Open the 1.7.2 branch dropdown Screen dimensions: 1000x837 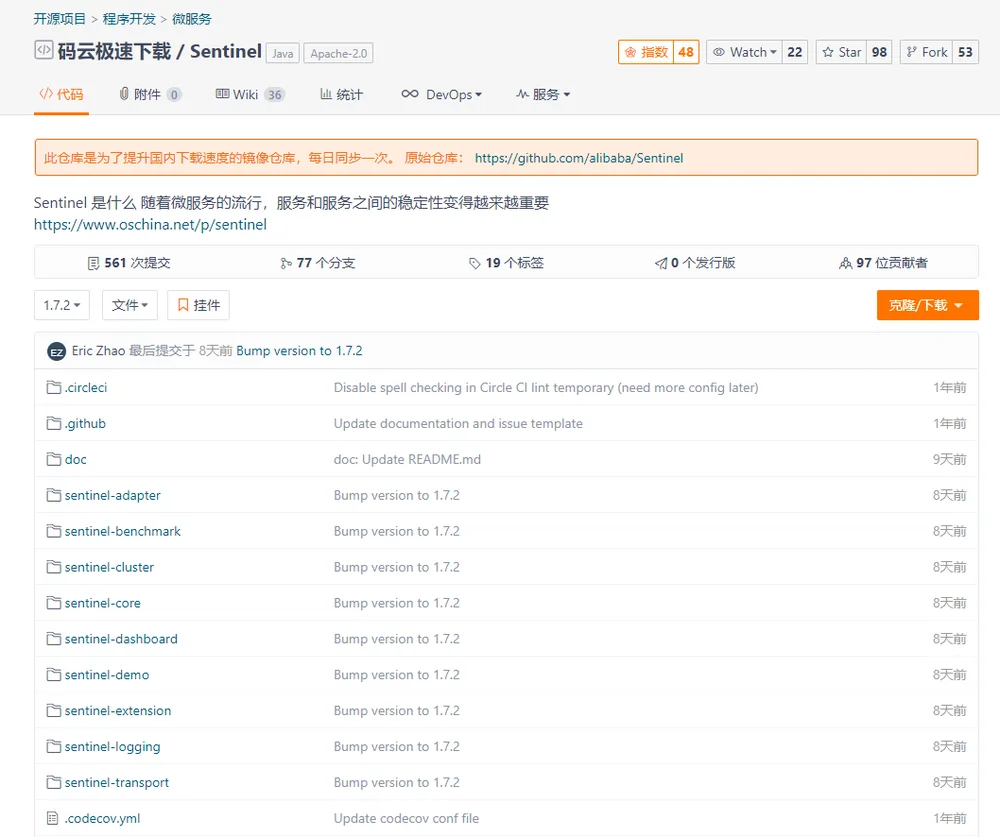(62, 305)
